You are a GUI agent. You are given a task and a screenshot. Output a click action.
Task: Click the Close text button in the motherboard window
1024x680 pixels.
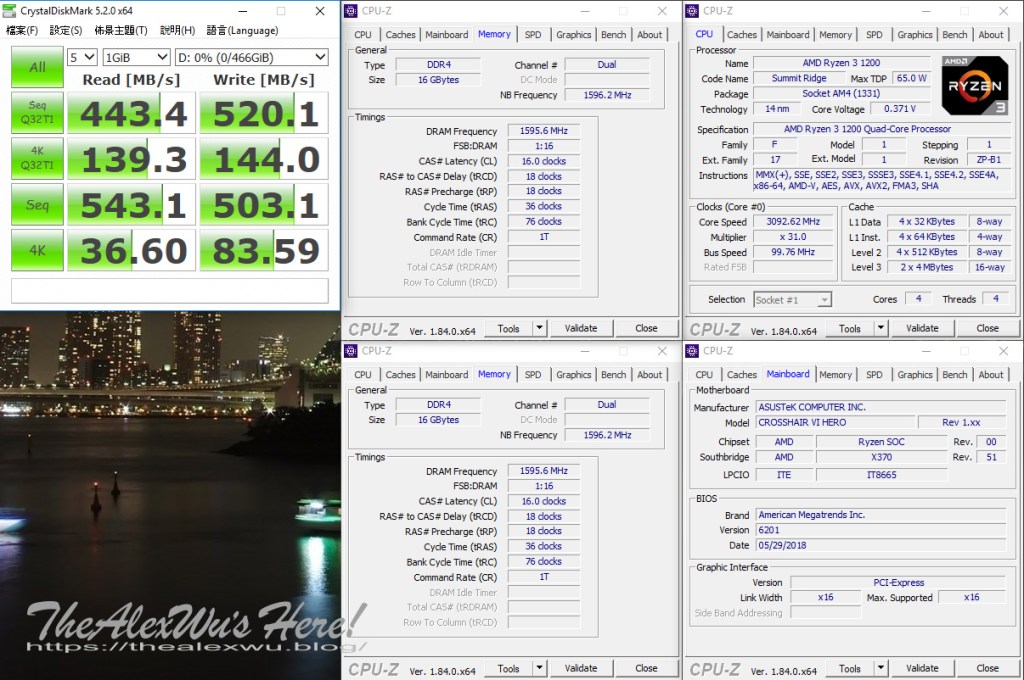coord(987,668)
